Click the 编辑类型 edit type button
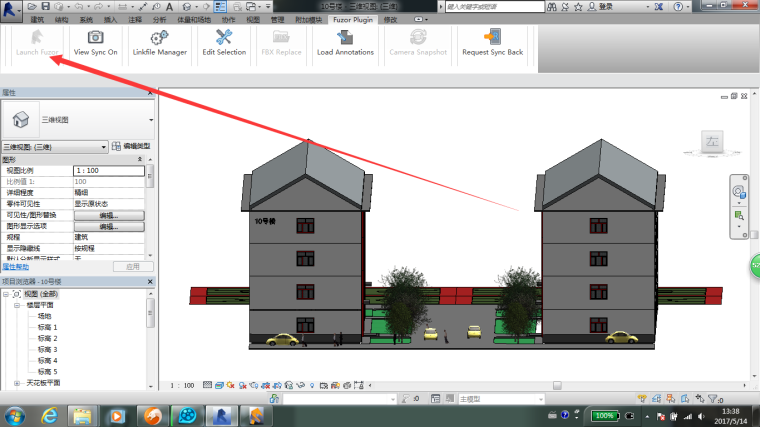 pos(131,146)
